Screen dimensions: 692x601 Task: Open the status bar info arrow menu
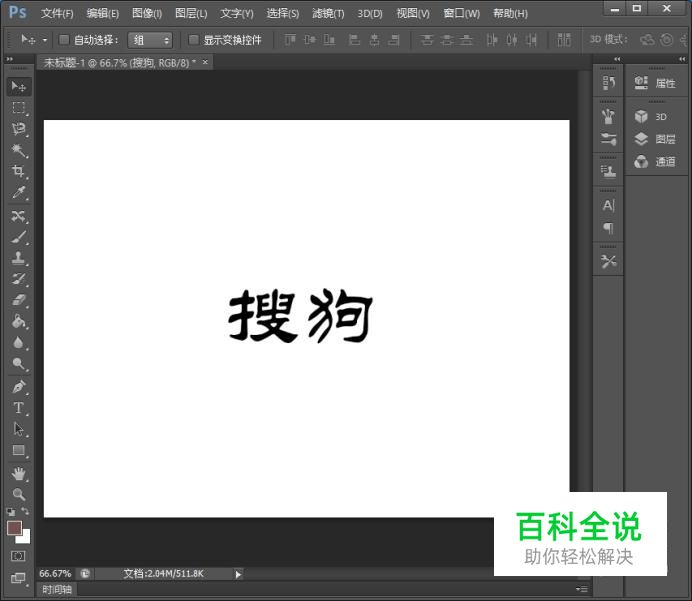pos(238,574)
